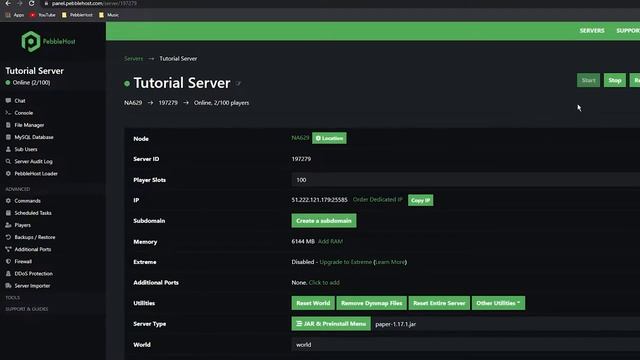Open the Other Utilities dropdown

498,303
